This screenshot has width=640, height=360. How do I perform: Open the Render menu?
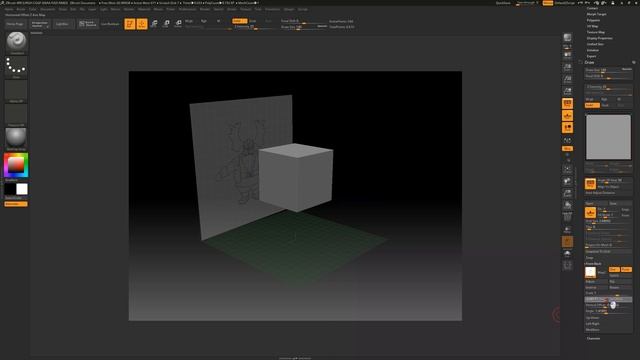point(204,9)
